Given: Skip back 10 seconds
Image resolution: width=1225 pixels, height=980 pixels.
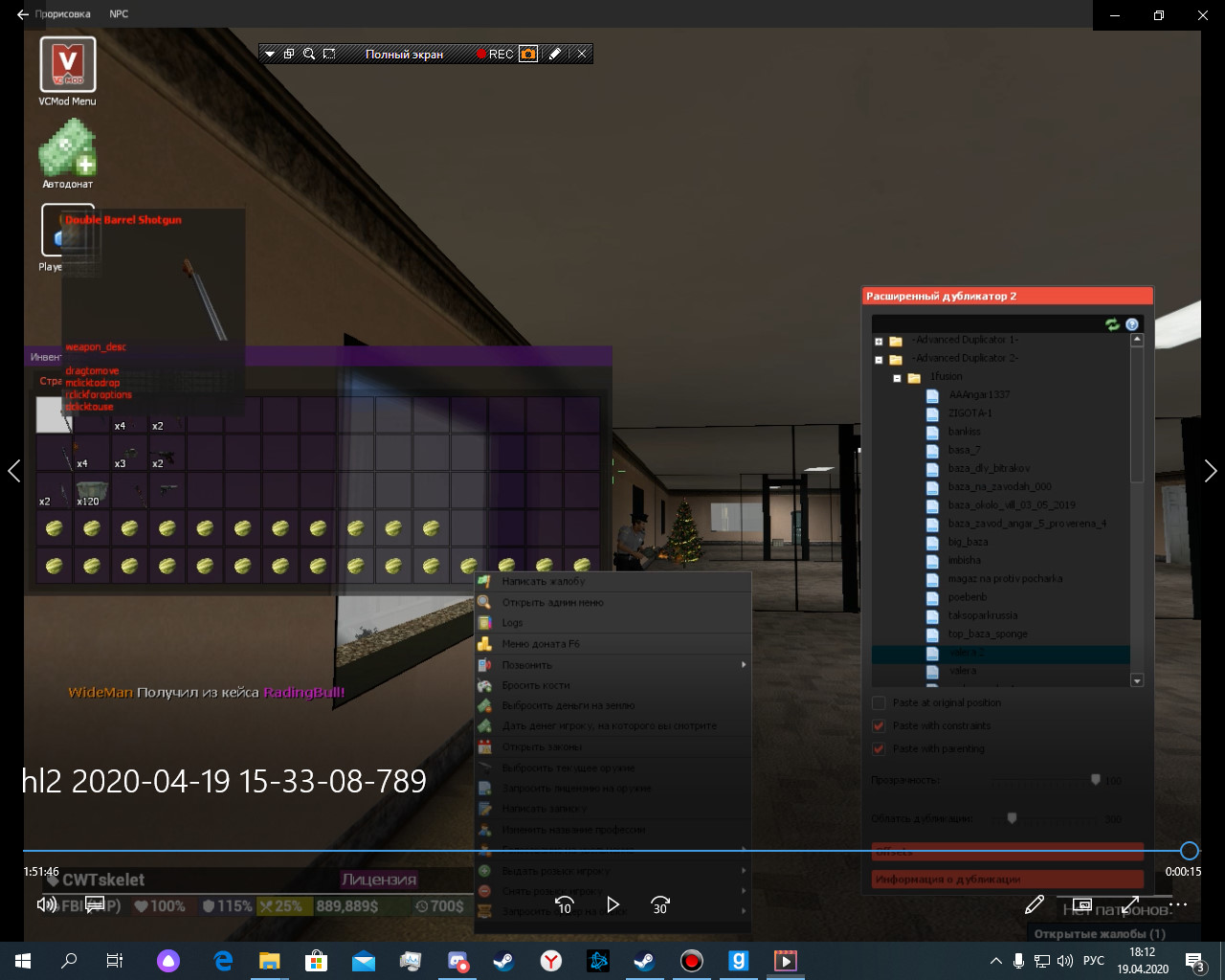Looking at the screenshot, I should tap(565, 904).
